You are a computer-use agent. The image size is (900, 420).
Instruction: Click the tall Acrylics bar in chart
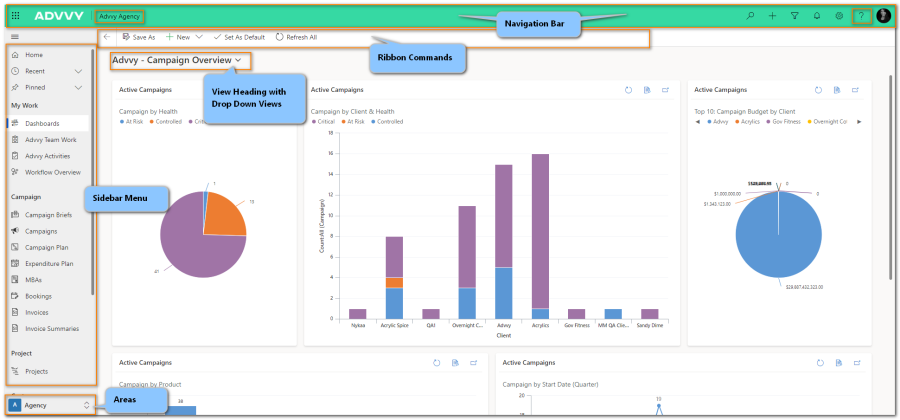(x=540, y=230)
